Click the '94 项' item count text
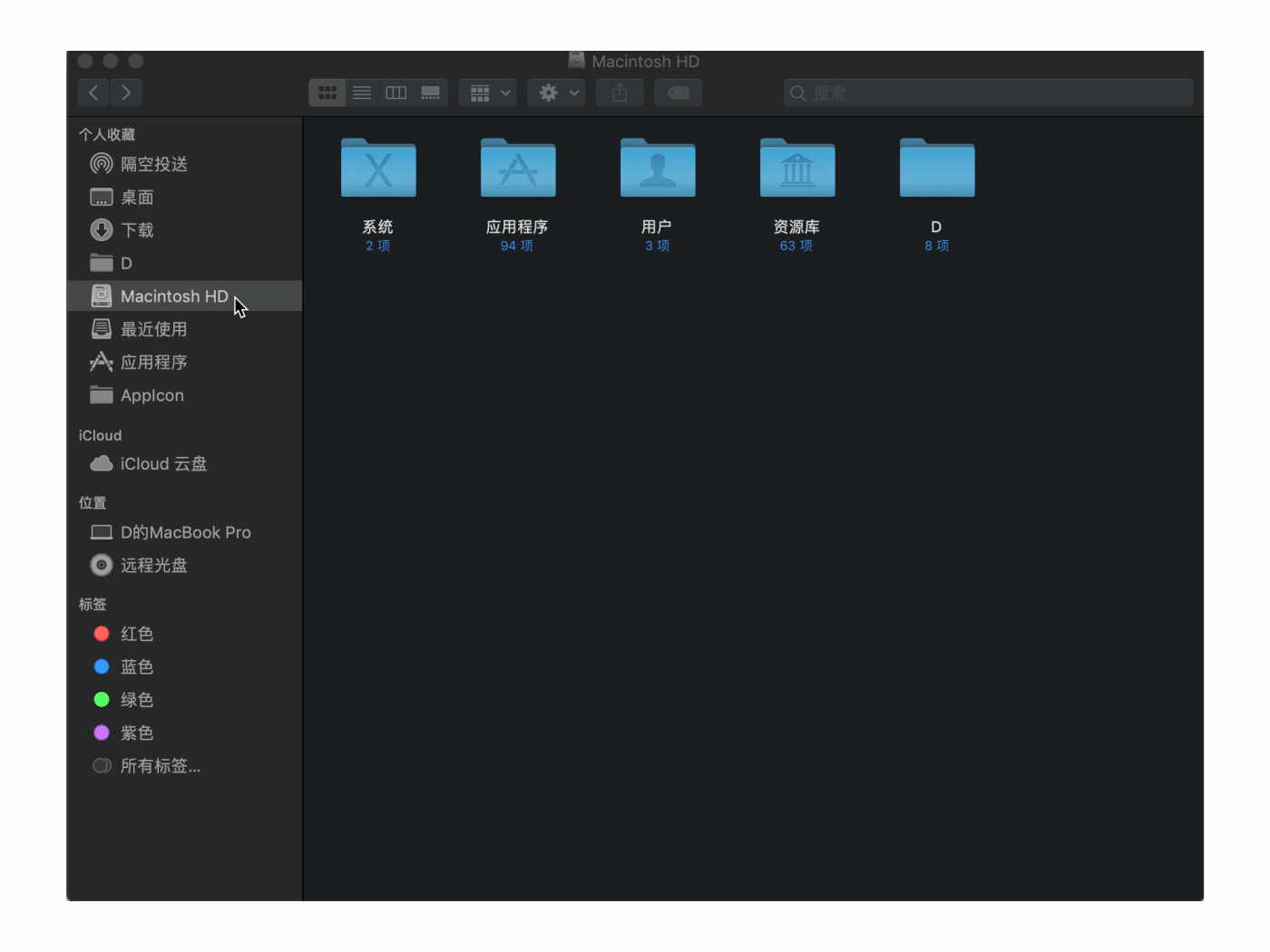This screenshot has width=1270, height=952. click(517, 246)
